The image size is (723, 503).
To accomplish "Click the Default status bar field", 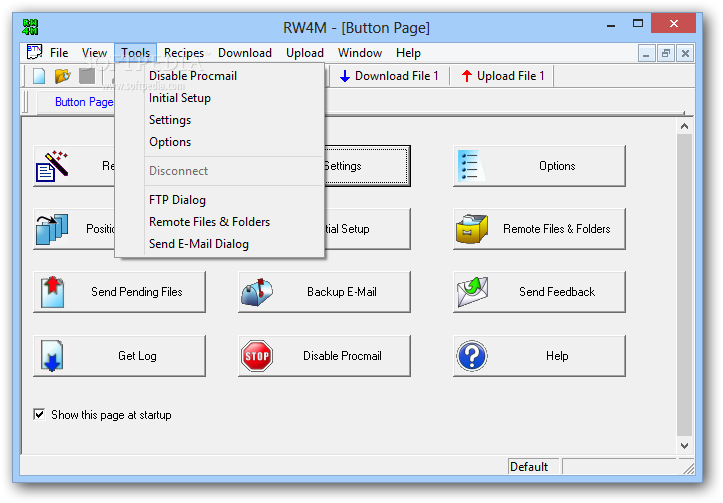I will 533,467.
